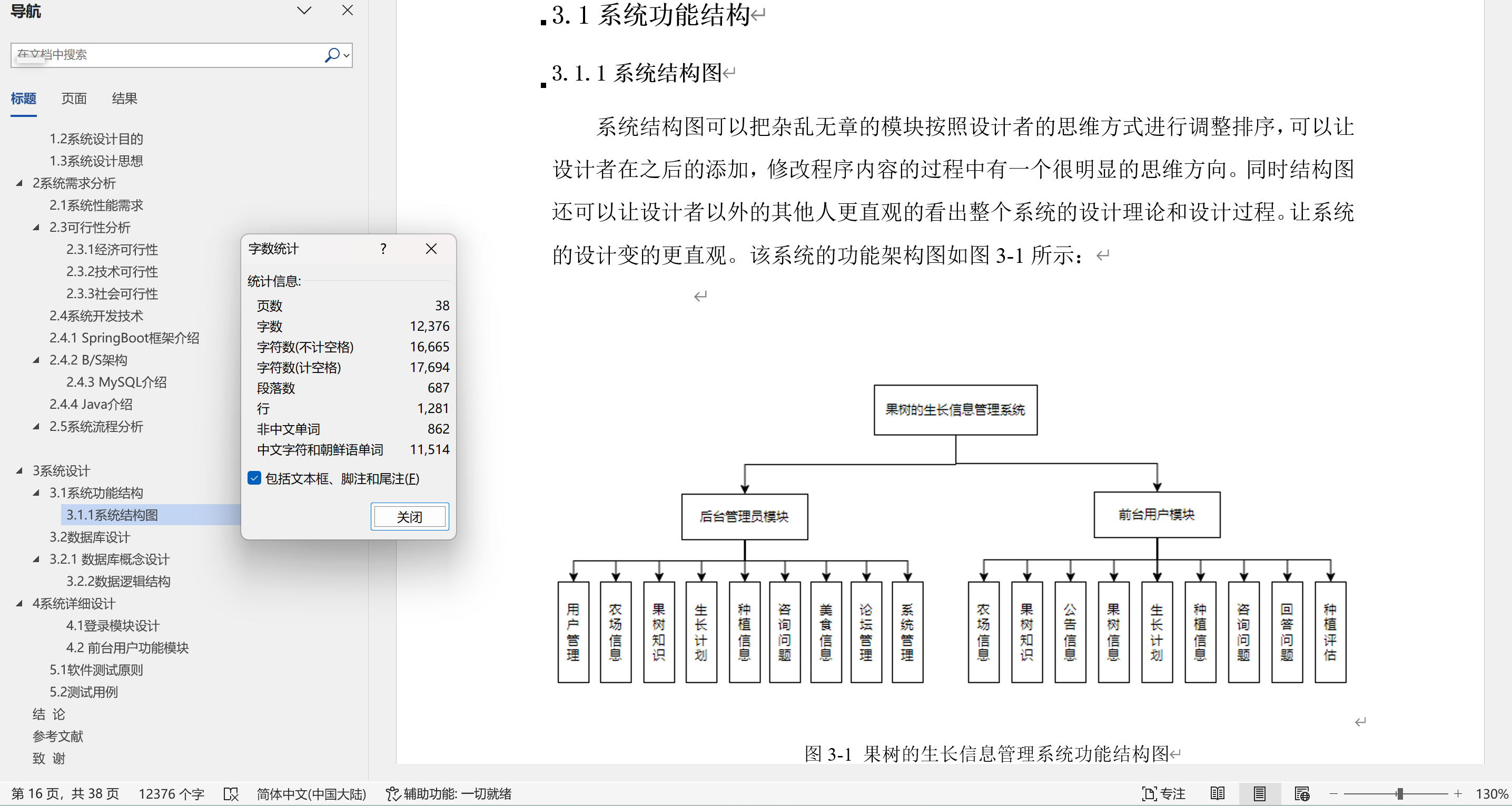This screenshot has width=1512, height=806.
Task: Go to heading 2.4系统开发技术
Action: [x=96, y=316]
